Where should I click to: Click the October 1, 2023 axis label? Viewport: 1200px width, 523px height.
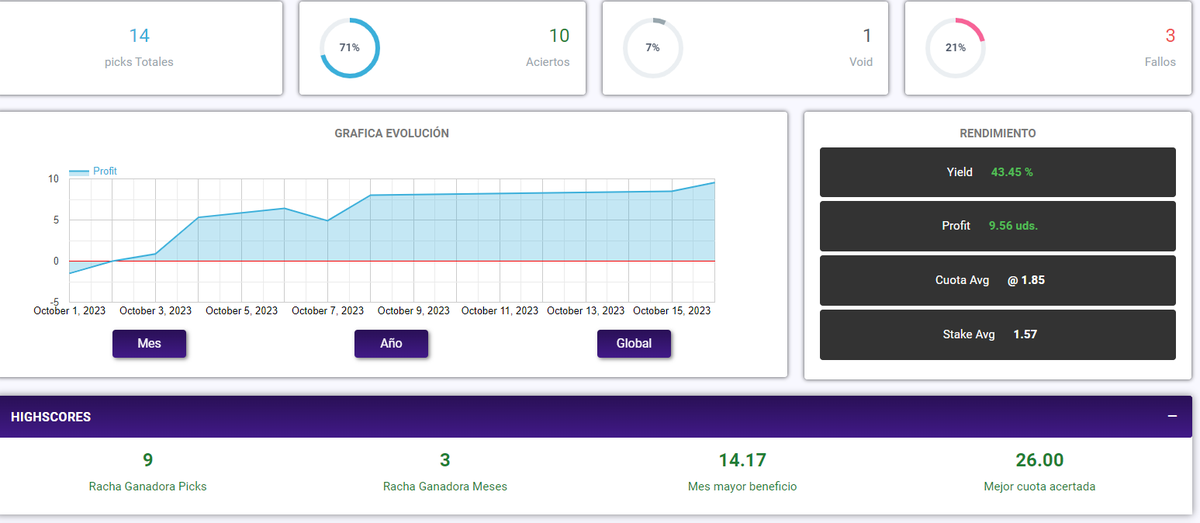[69, 311]
